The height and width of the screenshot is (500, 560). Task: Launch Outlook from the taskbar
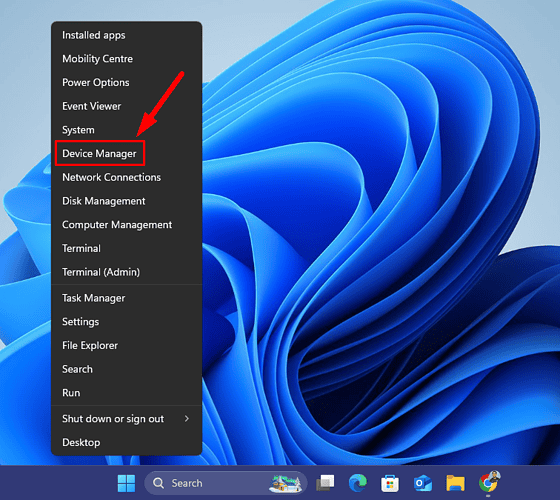pos(422,483)
